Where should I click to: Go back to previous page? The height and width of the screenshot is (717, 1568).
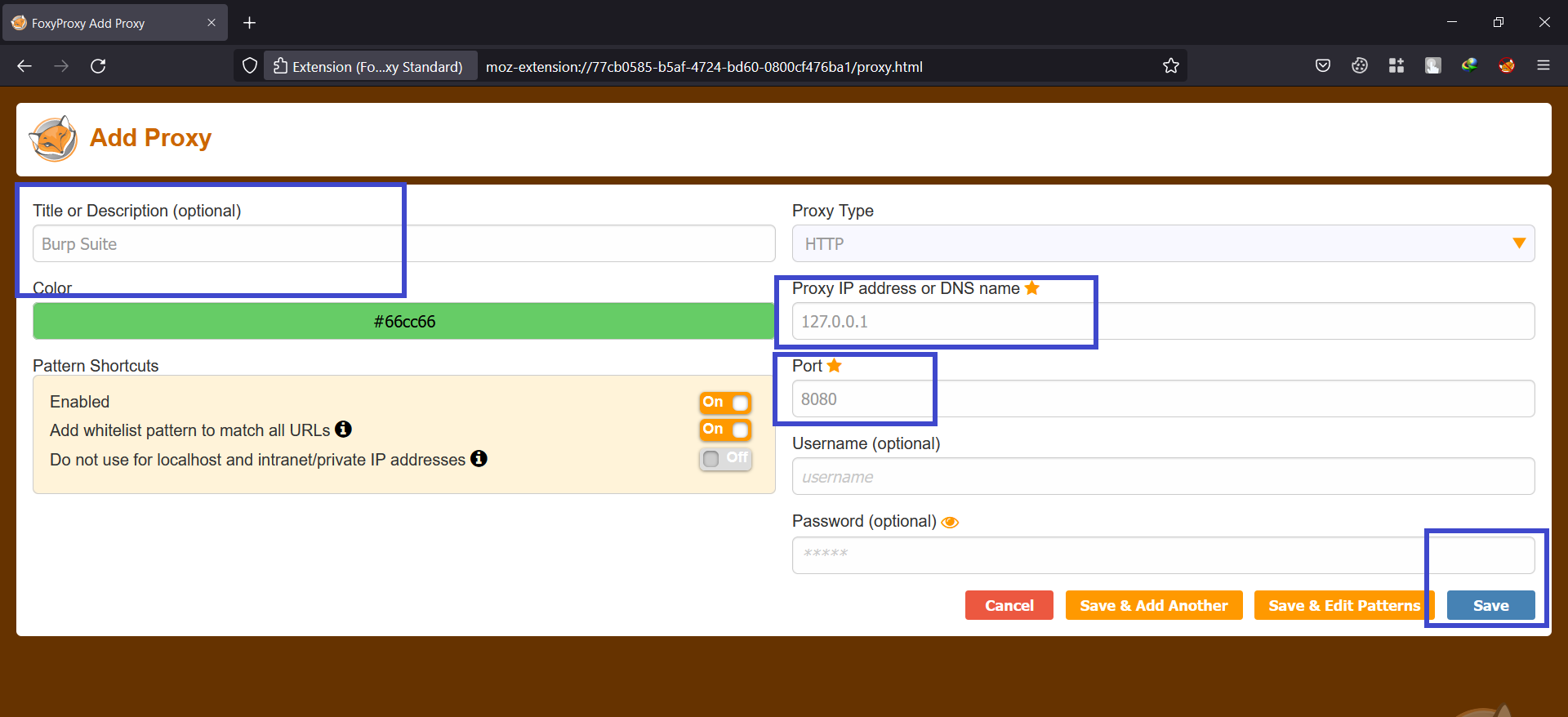pyautogui.click(x=24, y=66)
